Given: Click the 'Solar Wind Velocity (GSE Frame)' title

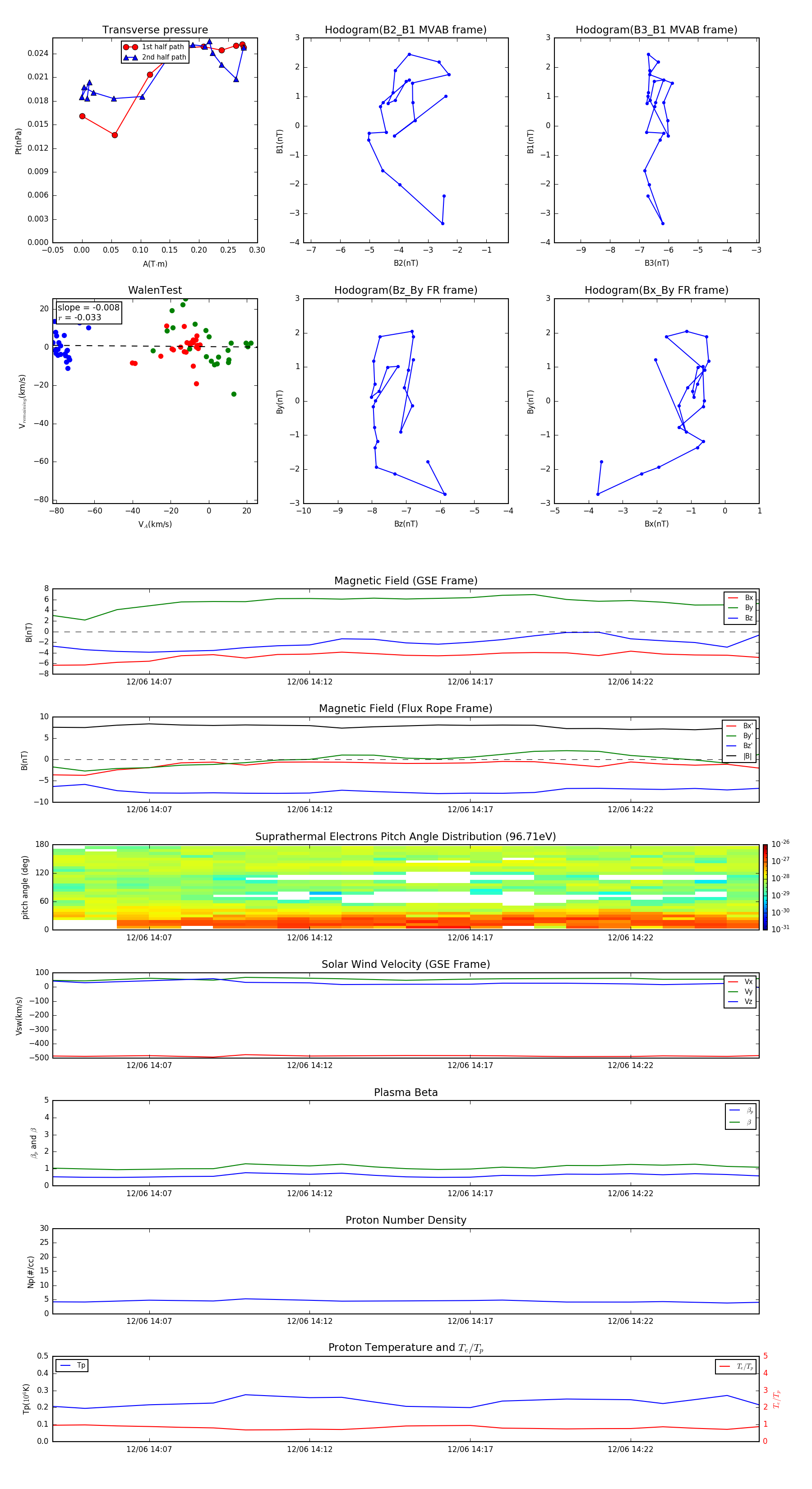Looking at the screenshot, I should click(x=406, y=964).
